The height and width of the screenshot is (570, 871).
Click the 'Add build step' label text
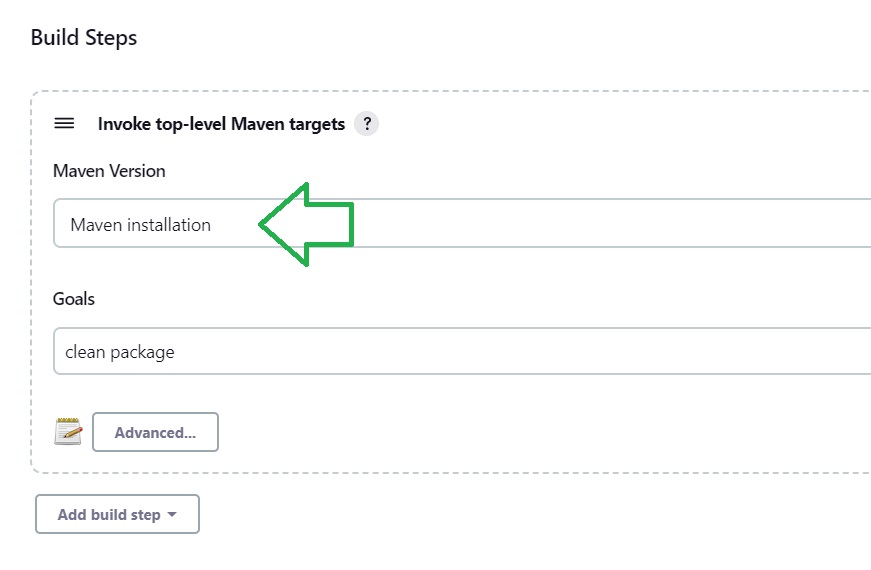(x=109, y=515)
